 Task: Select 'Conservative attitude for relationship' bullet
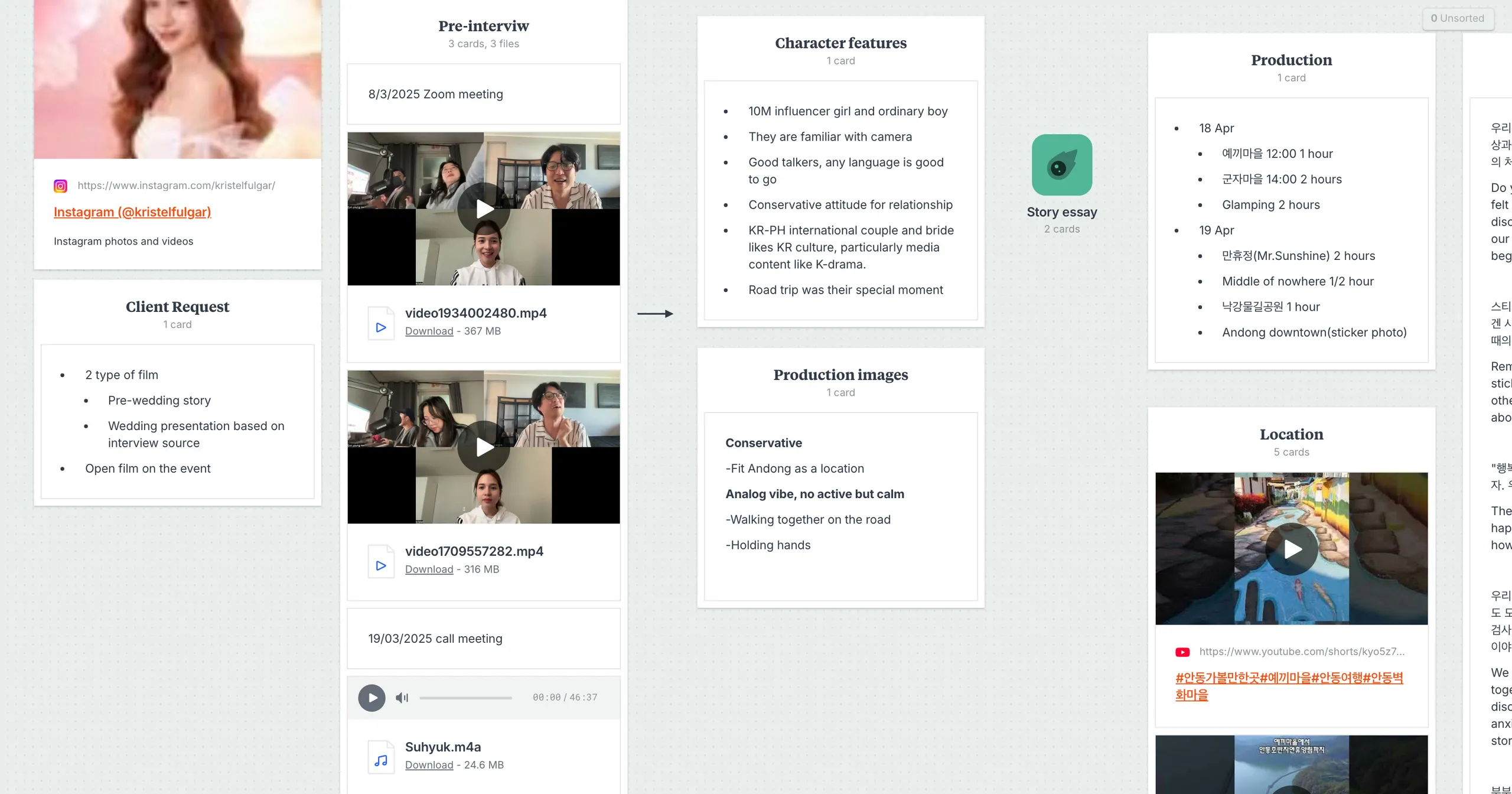pyautogui.click(x=850, y=205)
